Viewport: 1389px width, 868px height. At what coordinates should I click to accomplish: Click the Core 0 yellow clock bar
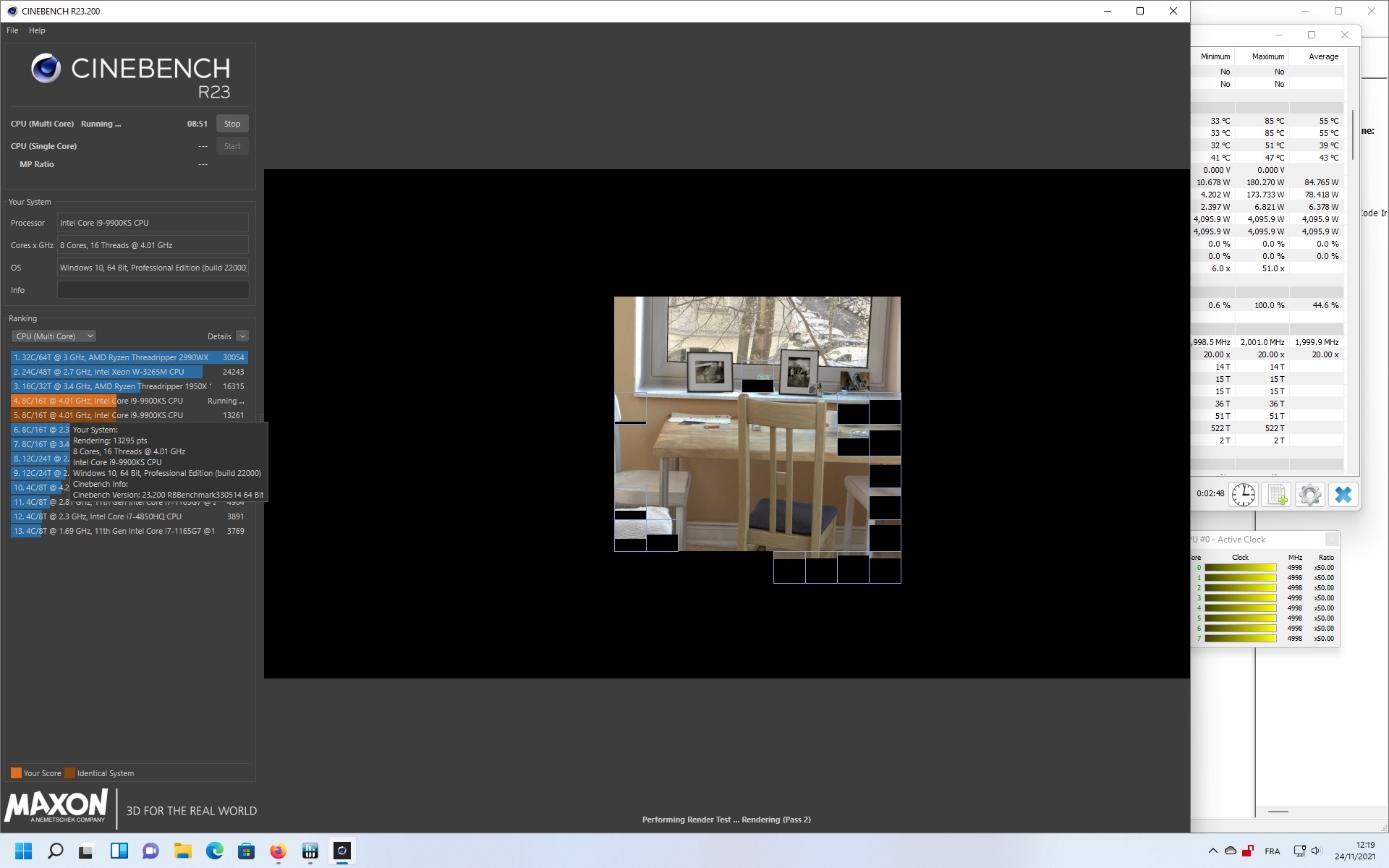[1240, 568]
